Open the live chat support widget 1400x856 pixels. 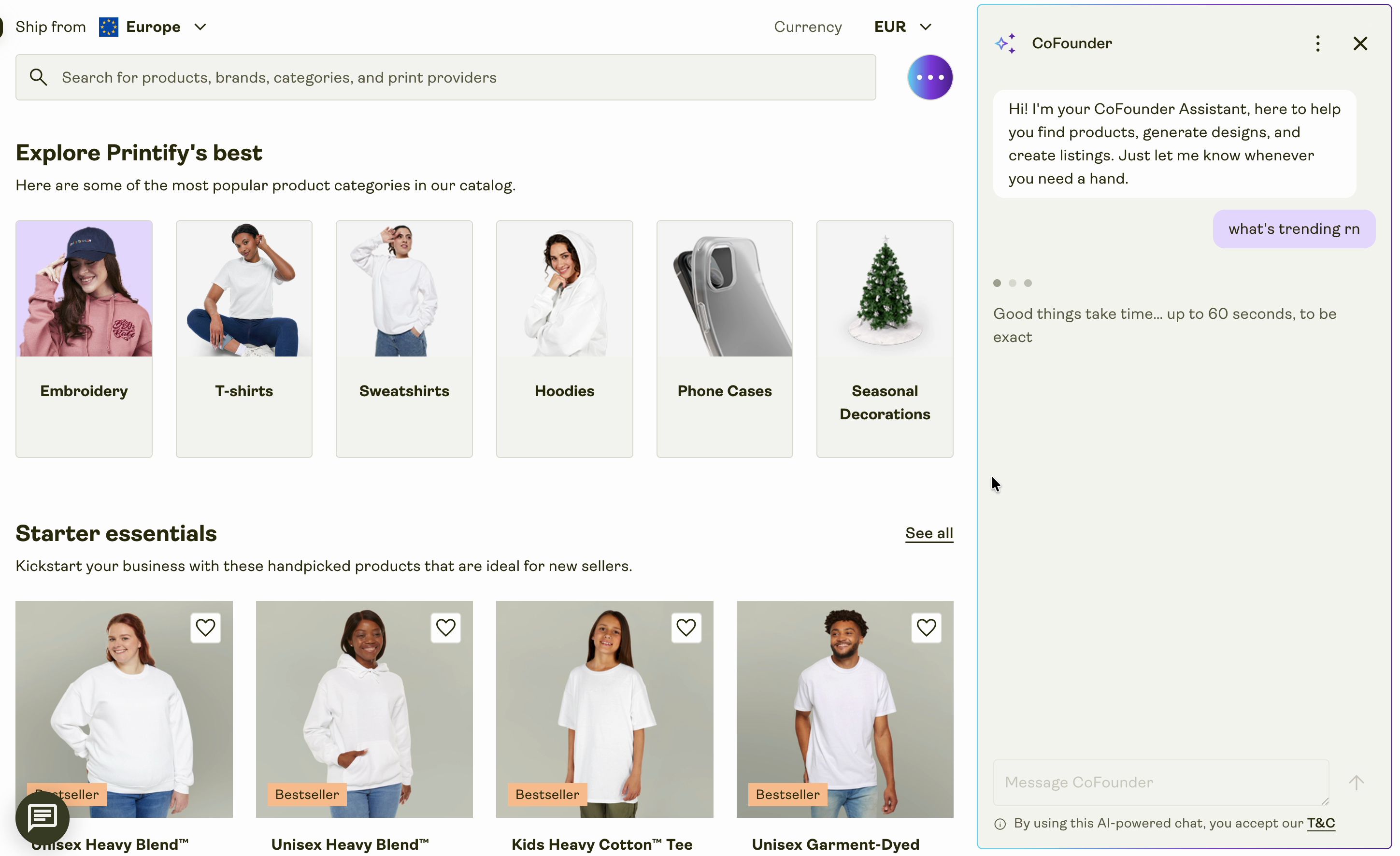(43, 817)
